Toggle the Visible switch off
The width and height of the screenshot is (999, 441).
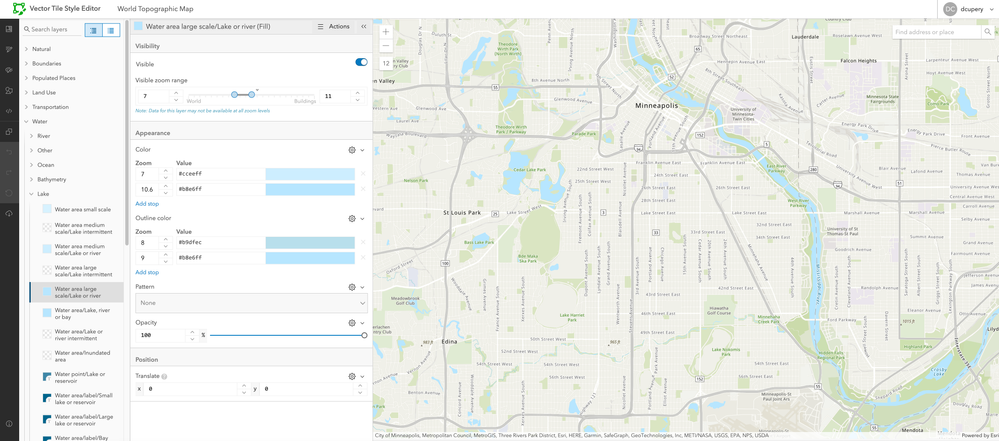pyautogui.click(x=361, y=62)
